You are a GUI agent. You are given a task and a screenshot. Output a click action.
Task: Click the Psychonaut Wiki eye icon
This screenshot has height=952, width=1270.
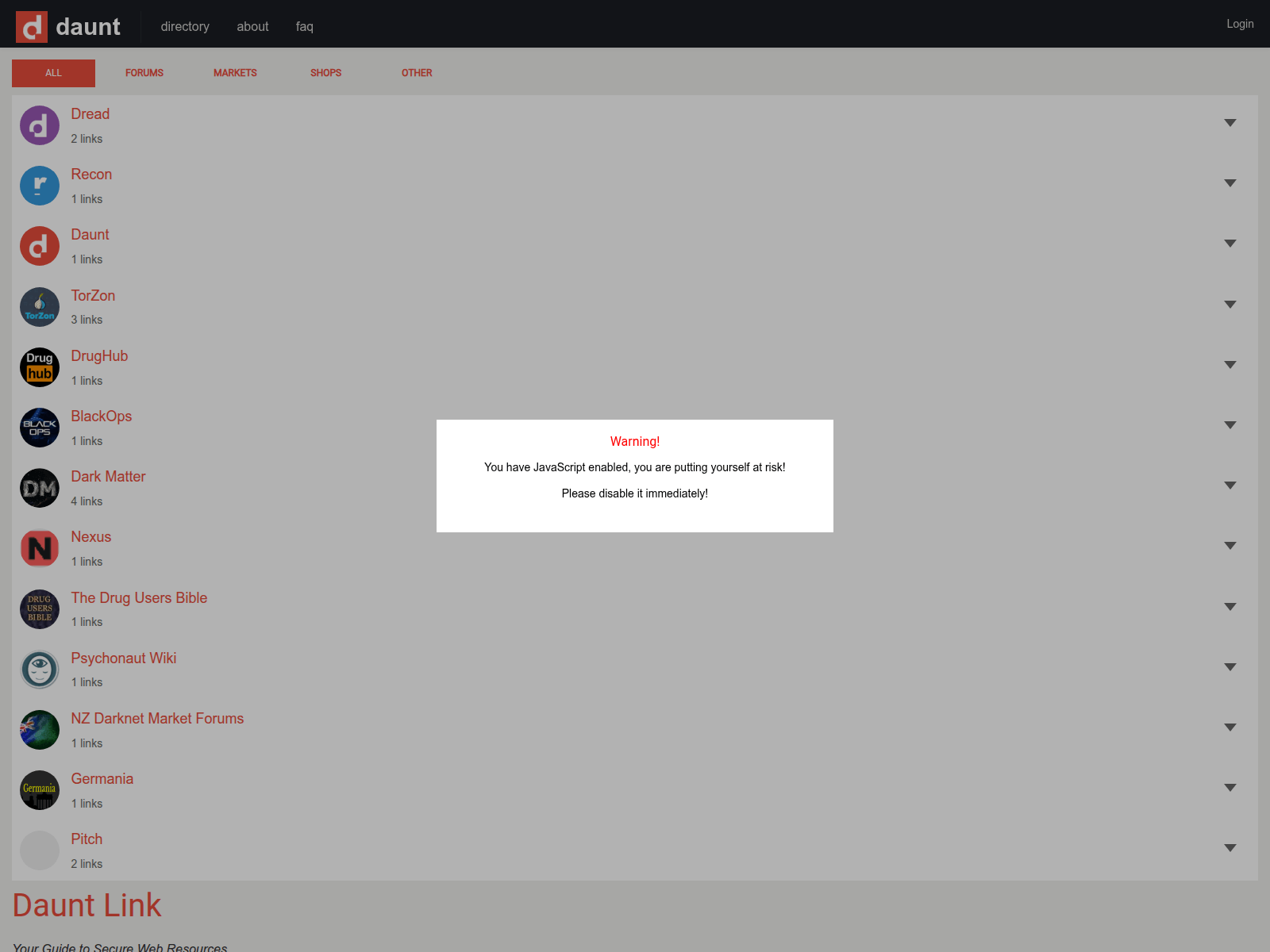40,670
